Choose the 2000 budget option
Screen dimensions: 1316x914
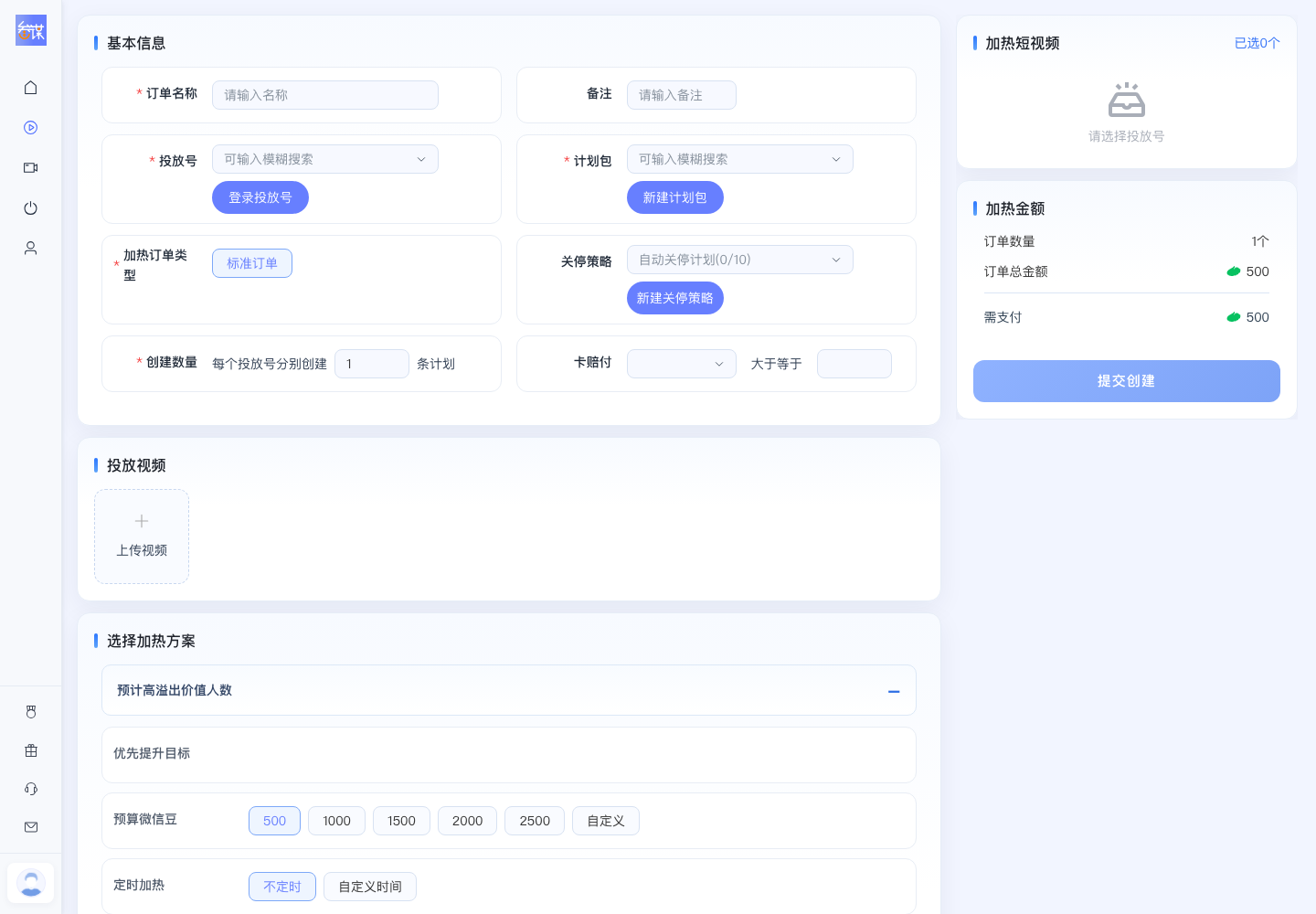pos(467,821)
